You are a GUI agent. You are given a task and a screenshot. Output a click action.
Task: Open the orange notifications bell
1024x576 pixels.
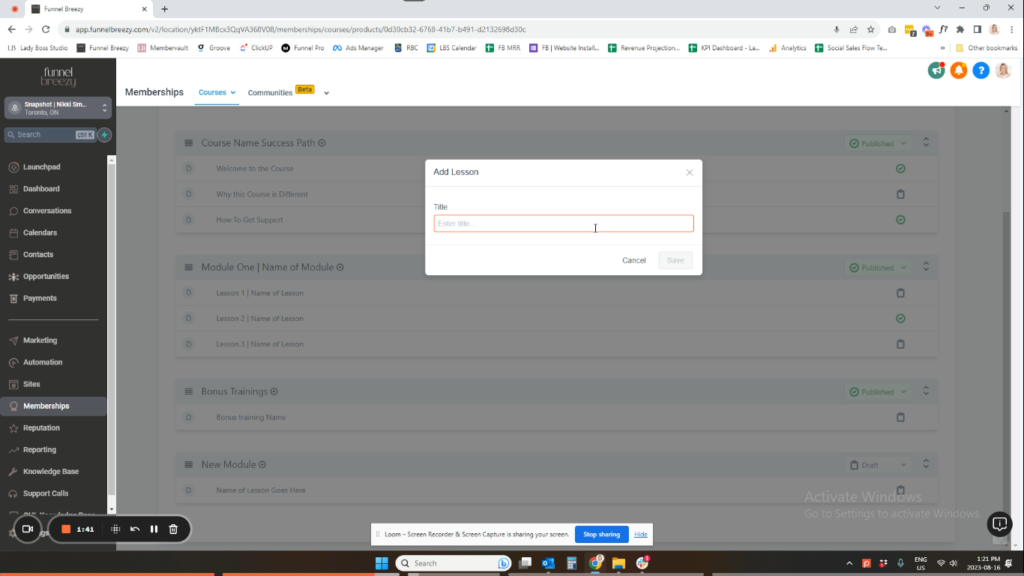(958, 70)
